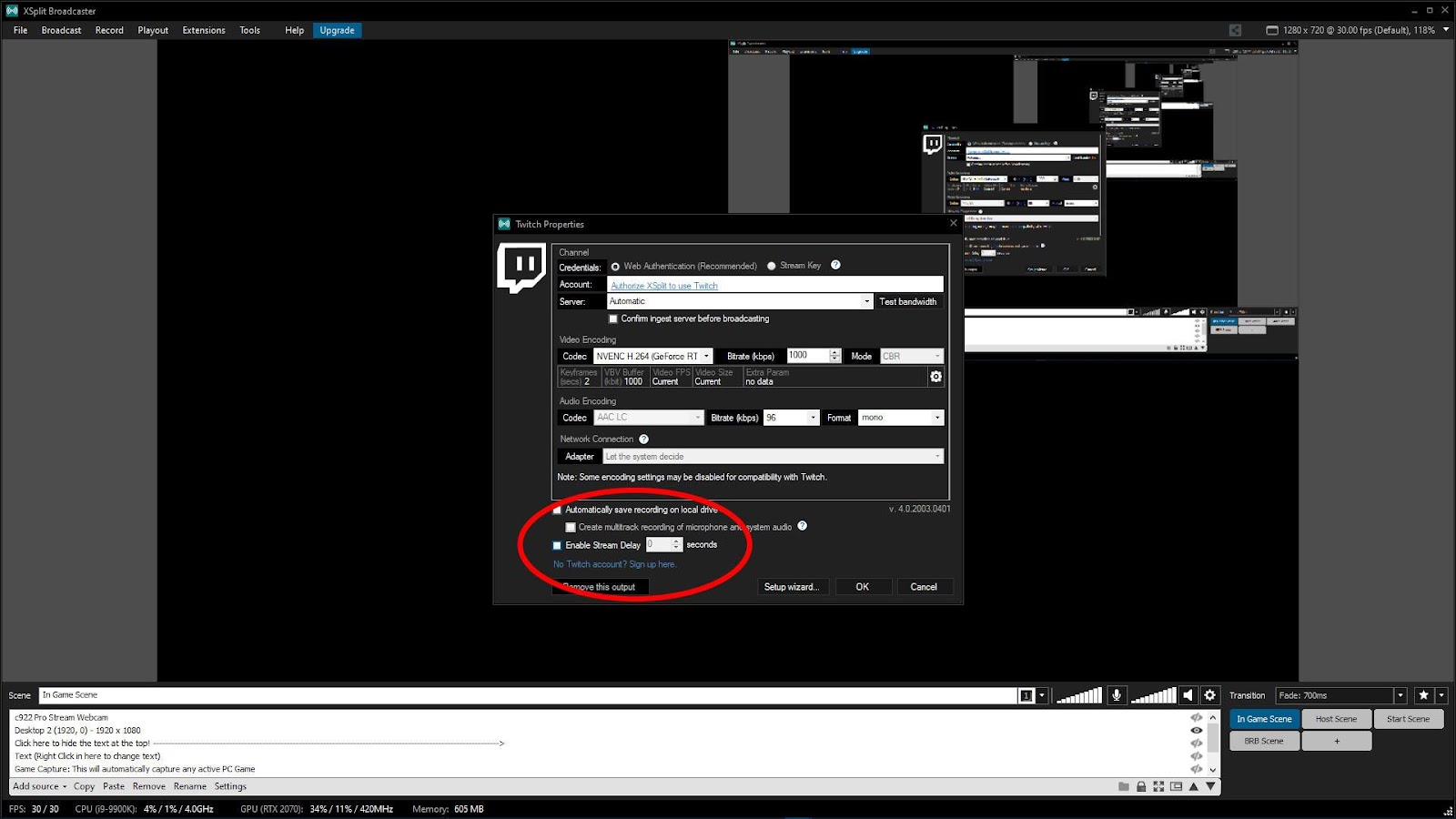Click the microphone volume level bars
This screenshot has width=1456, height=819.
(1079, 695)
